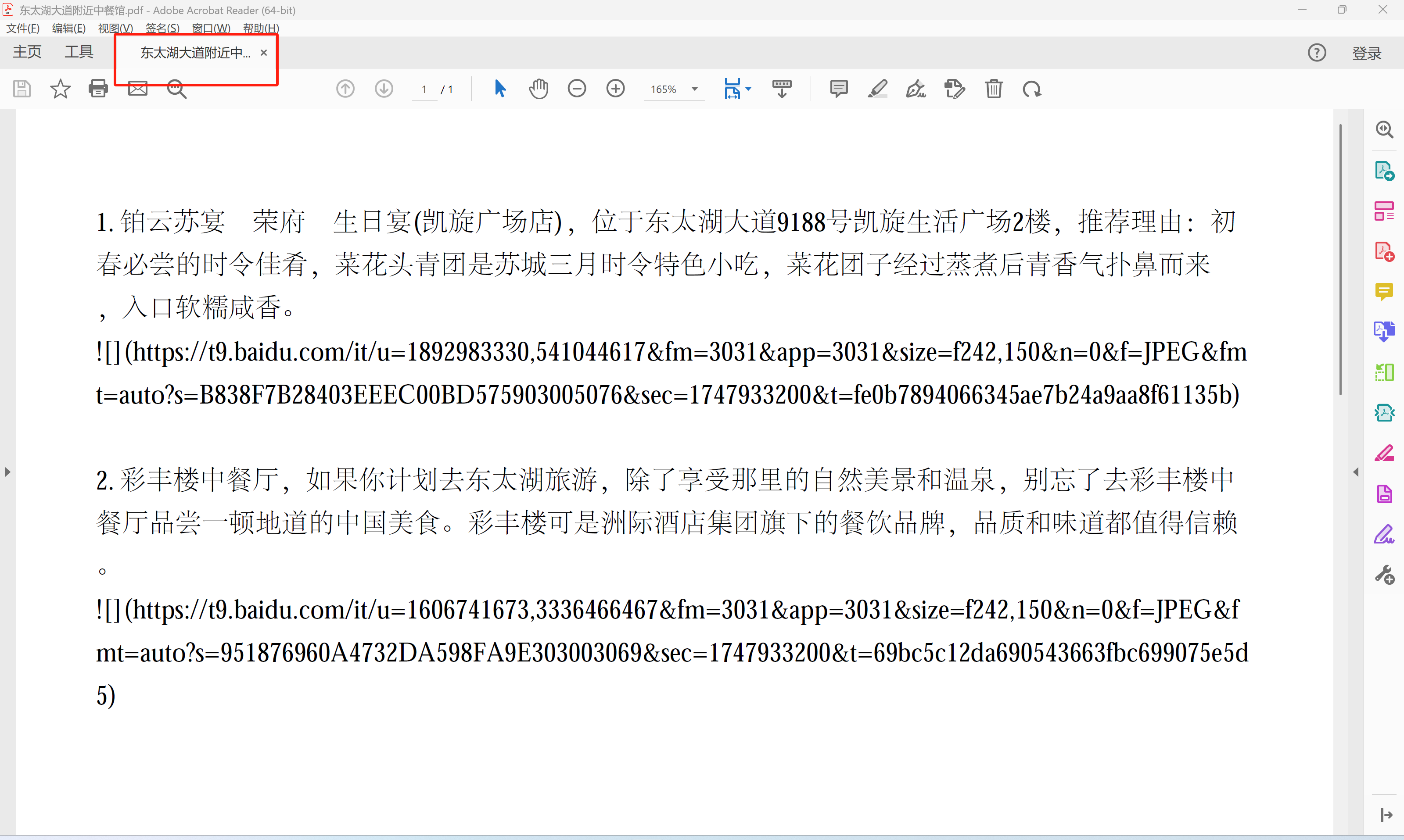
Task: Select the hand pan tool
Action: point(538,89)
